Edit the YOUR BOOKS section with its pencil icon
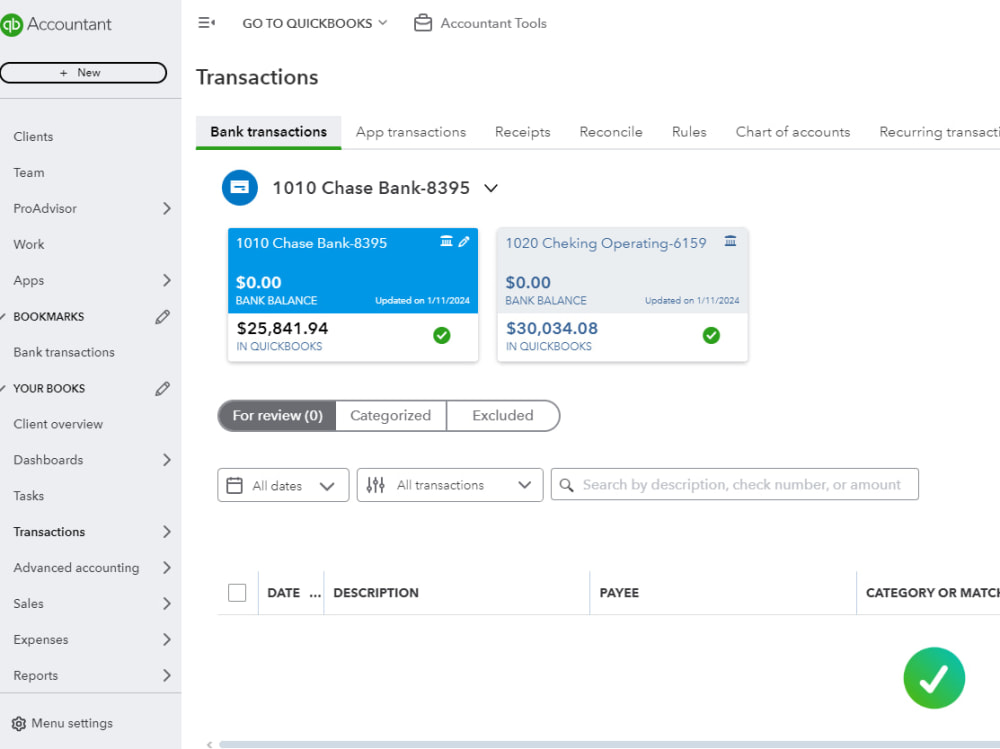This screenshot has width=1000, height=749. click(x=163, y=389)
